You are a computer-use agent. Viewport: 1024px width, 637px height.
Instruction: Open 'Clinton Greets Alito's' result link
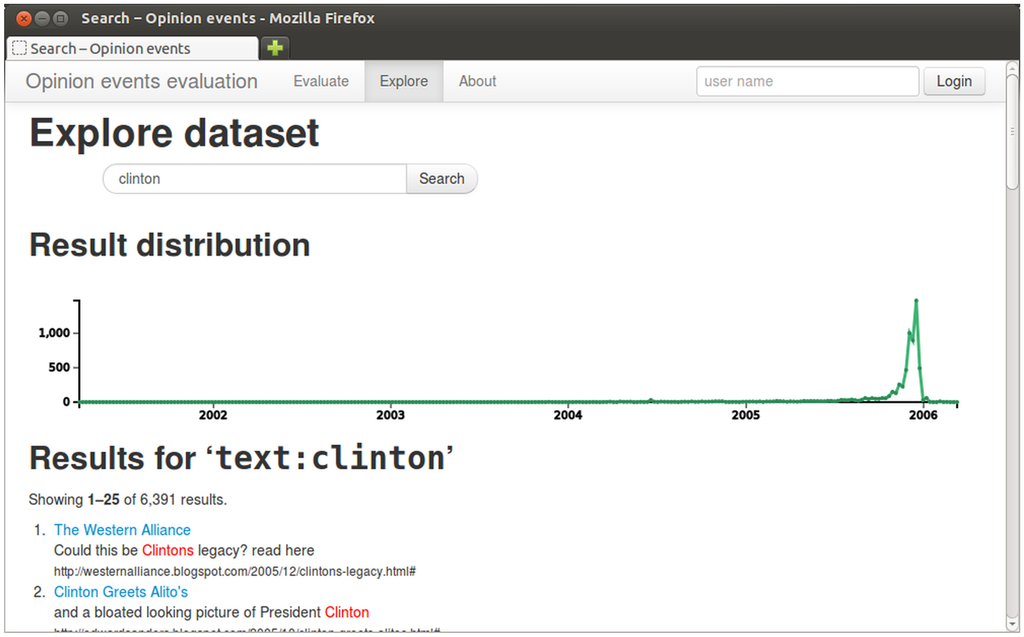(x=121, y=592)
